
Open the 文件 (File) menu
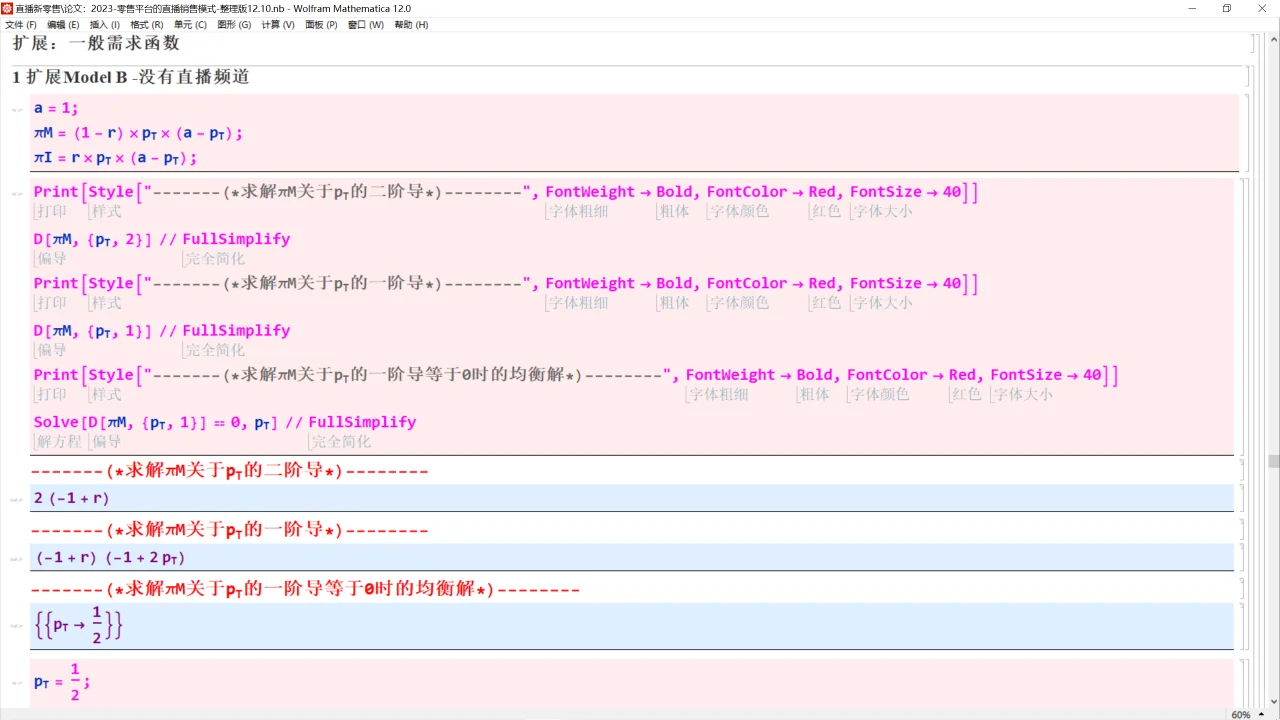click(17, 24)
